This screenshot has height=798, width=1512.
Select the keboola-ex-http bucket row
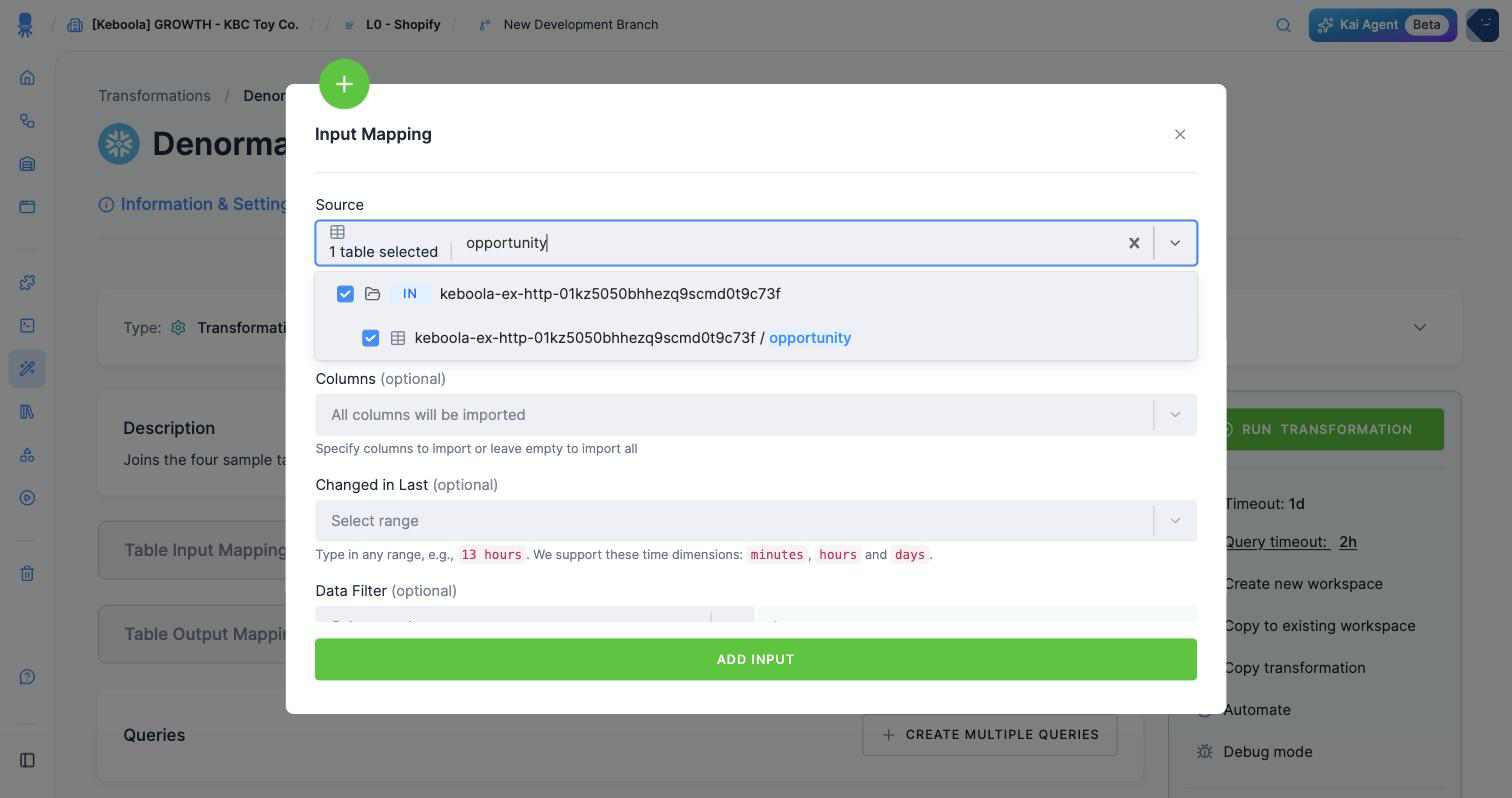(x=756, y=294)
